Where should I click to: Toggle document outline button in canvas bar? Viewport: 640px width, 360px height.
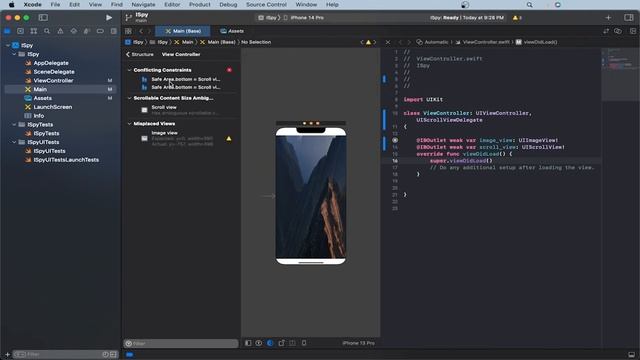click(248, 343)
